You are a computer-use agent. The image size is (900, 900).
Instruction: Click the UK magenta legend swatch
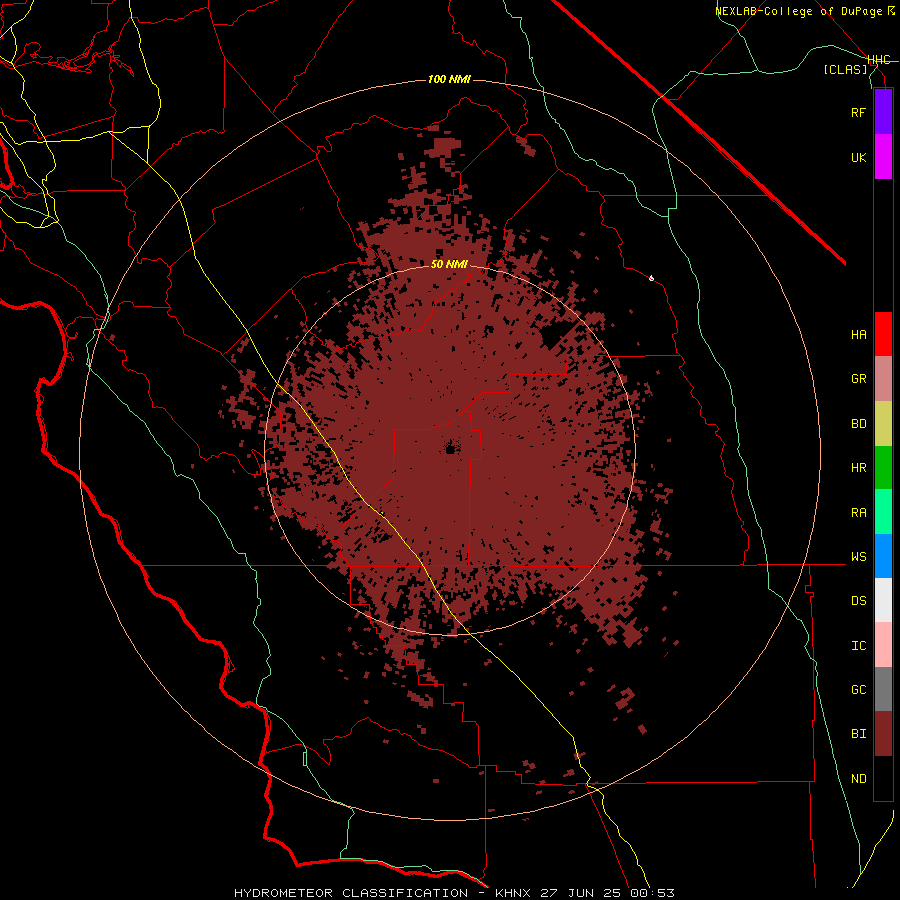[883, 157]
